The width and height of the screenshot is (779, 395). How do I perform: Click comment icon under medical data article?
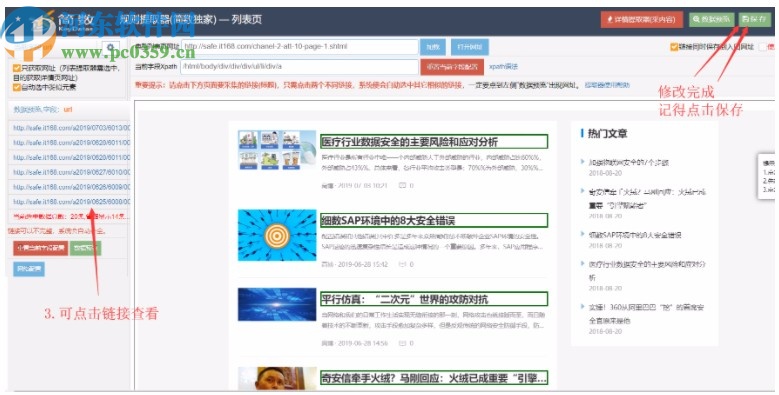[403, 185]
